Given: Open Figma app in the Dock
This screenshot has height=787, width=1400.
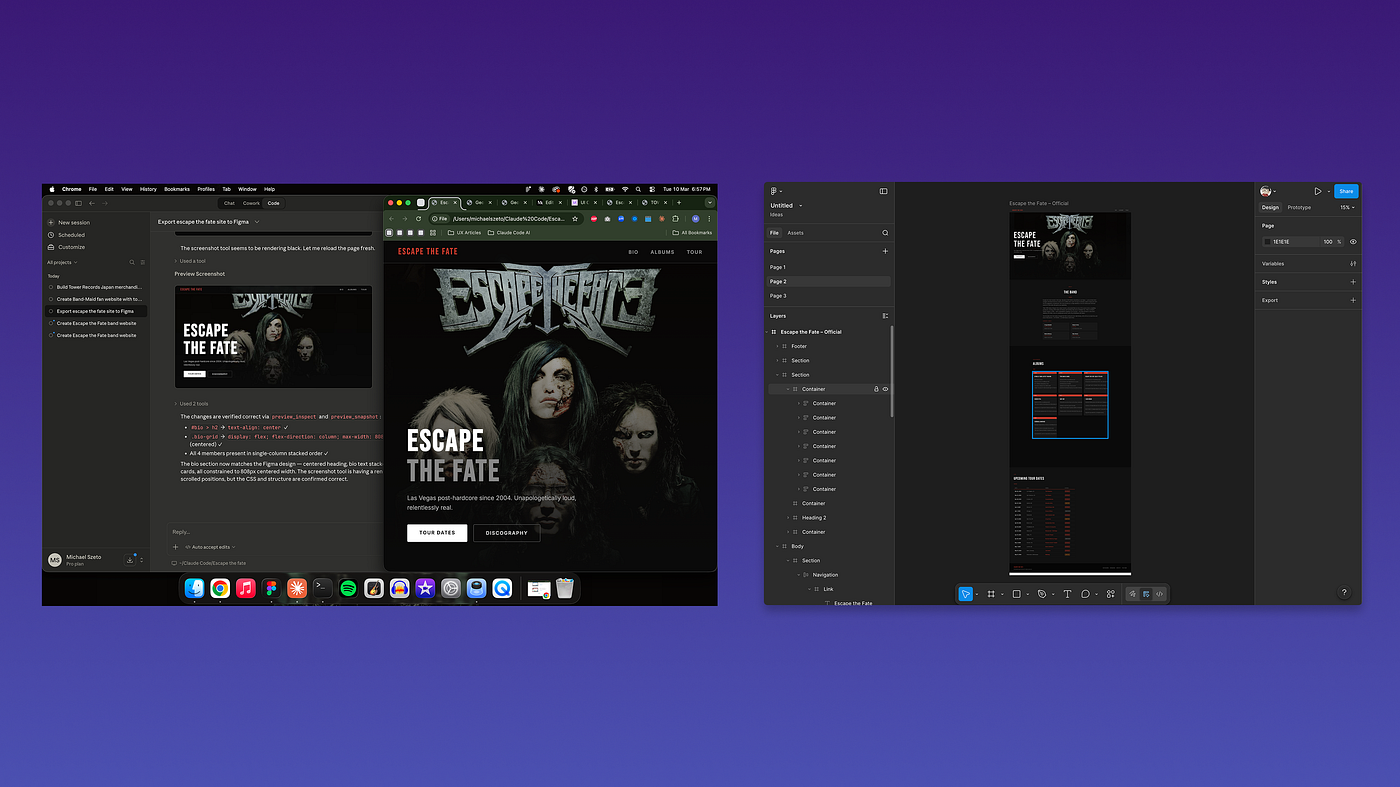Looking at the screenshot, I should coord(271,588).
